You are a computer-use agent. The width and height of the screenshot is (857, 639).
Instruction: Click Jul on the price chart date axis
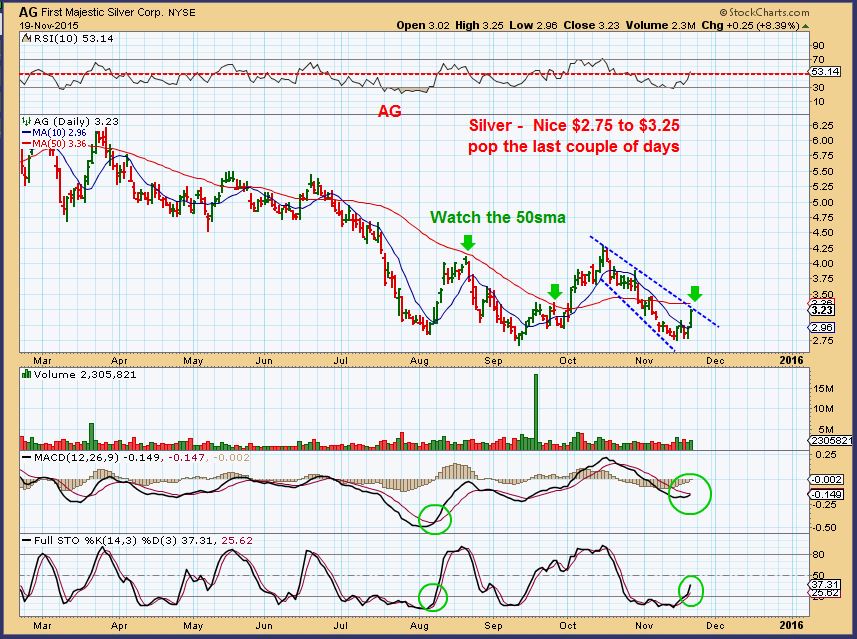341,361
